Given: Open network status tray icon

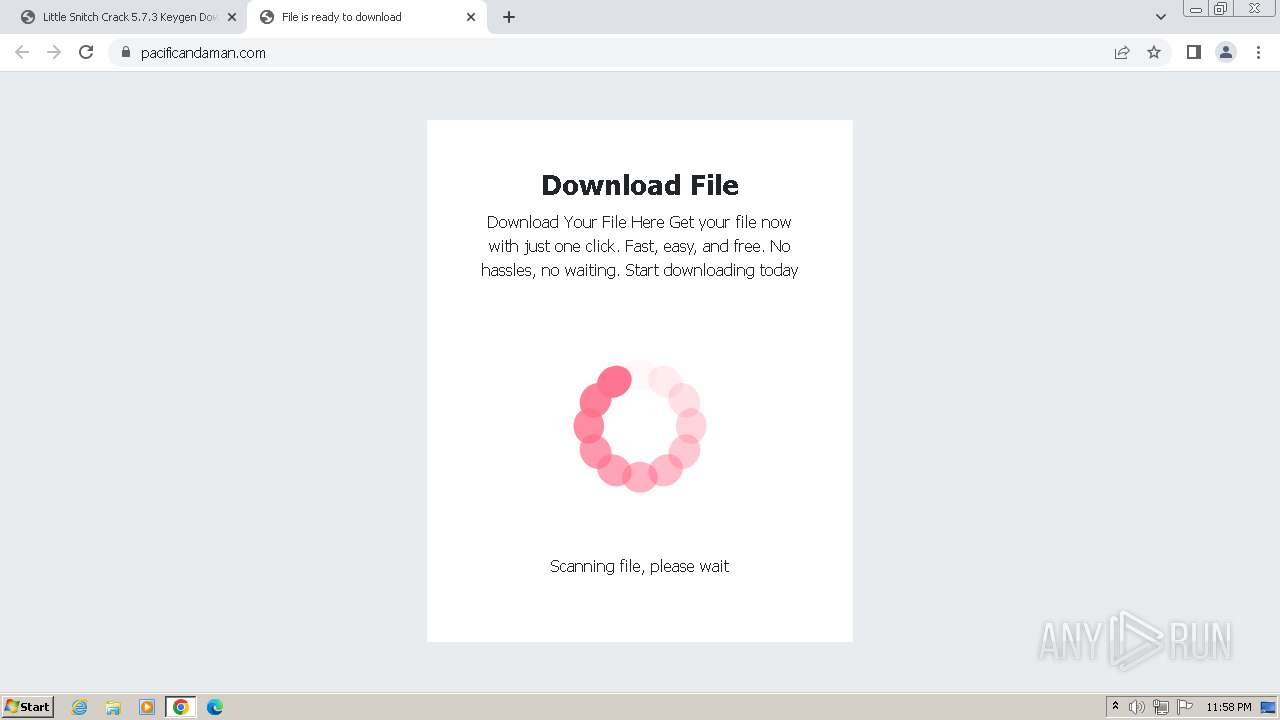Looking at the screenshot, I should click(x=1161, y=707).
